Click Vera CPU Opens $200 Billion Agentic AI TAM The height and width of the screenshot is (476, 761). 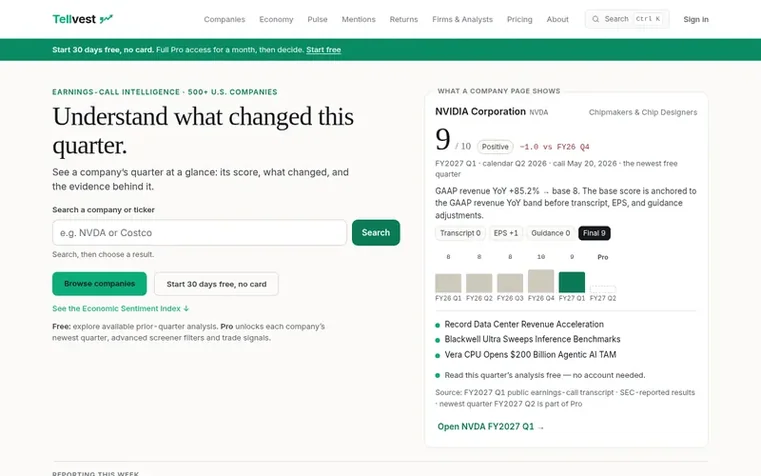(x=530, y=355)
